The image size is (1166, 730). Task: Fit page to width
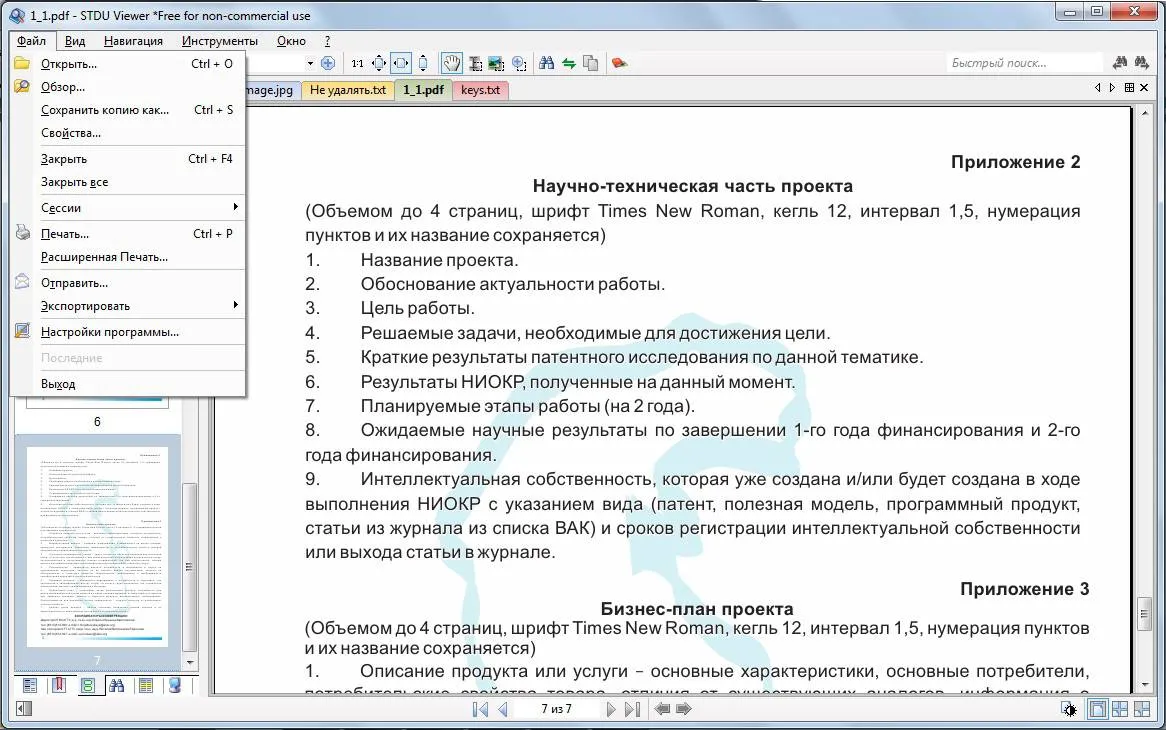tap(401, 63)
